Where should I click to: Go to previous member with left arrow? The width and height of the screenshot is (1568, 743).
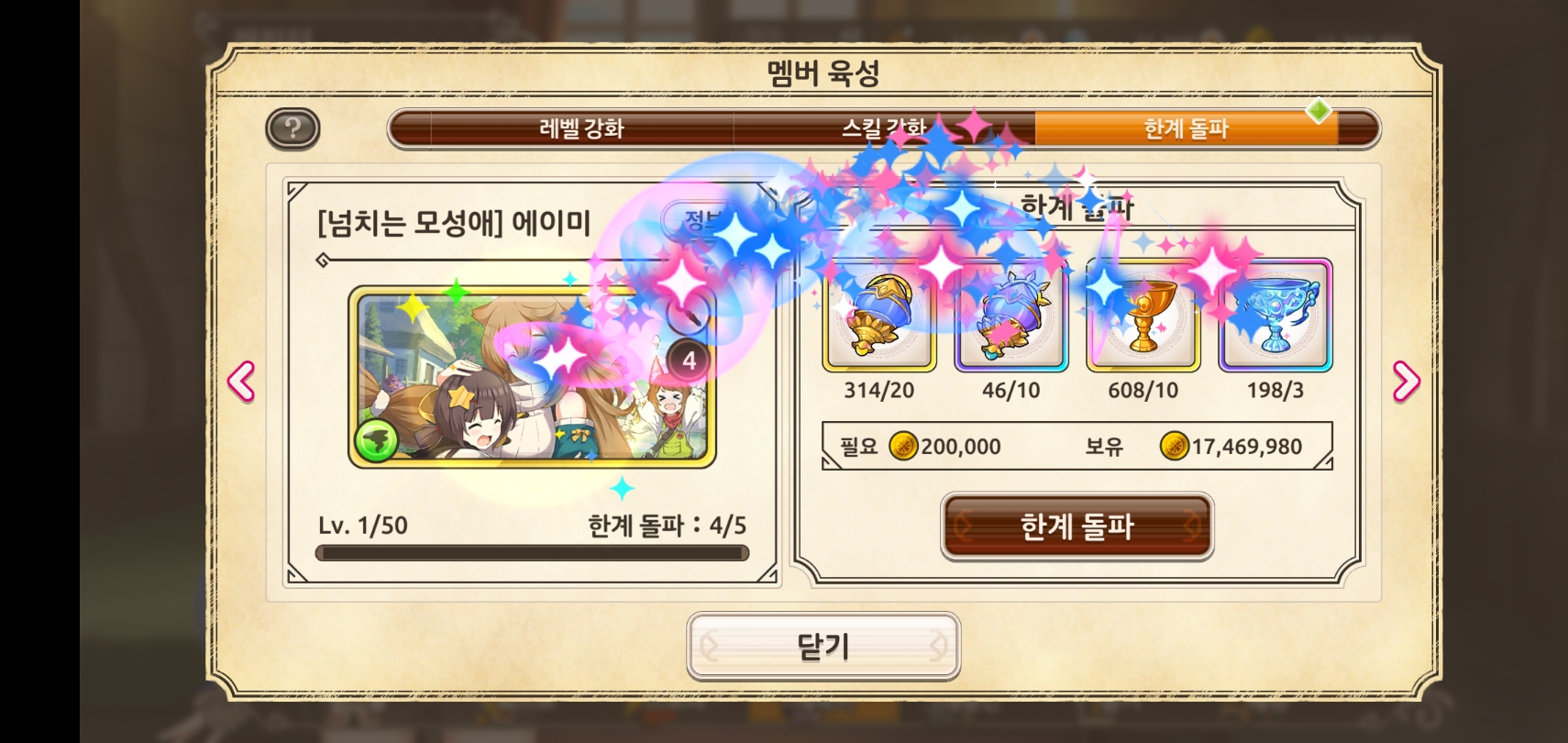coord(241,382)
